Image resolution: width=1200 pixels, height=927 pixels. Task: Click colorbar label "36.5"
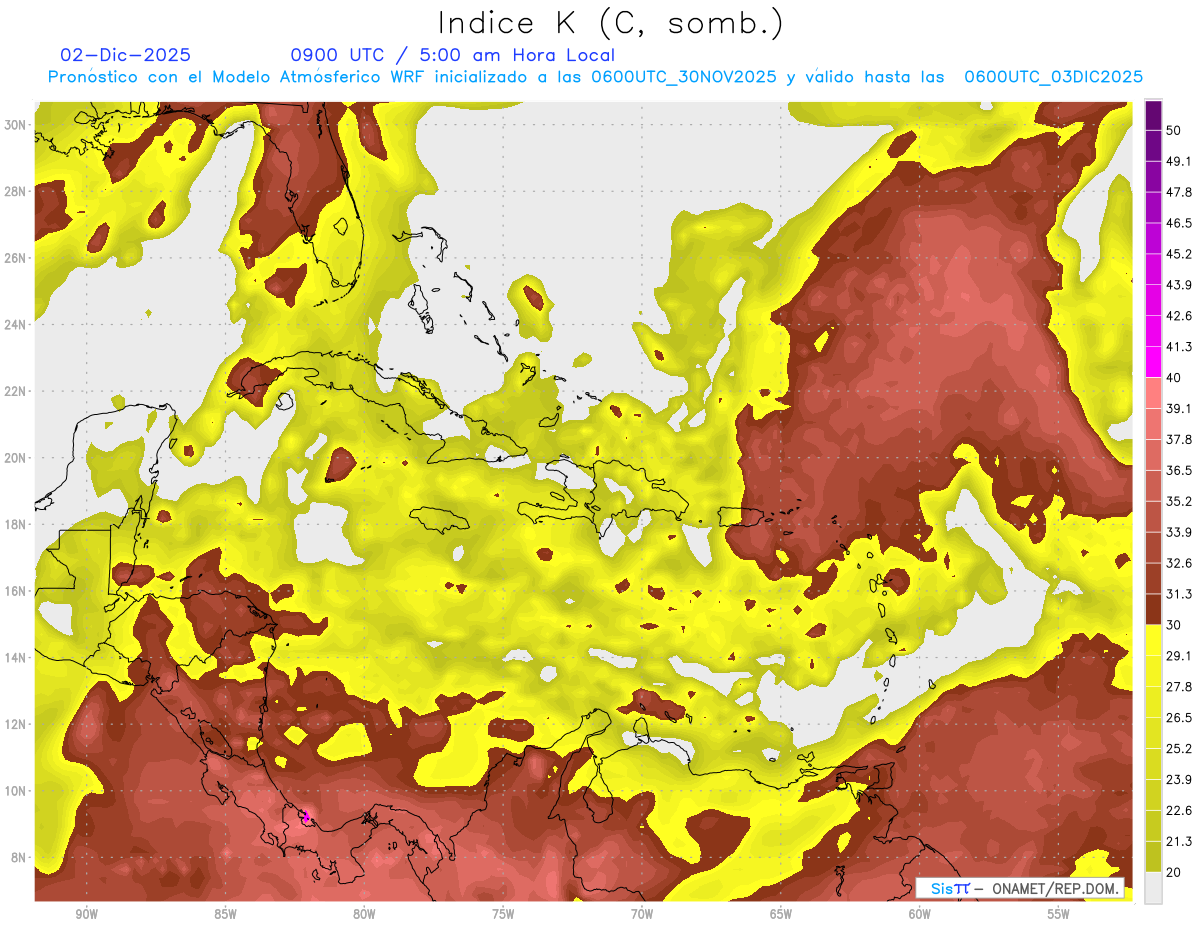(1179, 470)
